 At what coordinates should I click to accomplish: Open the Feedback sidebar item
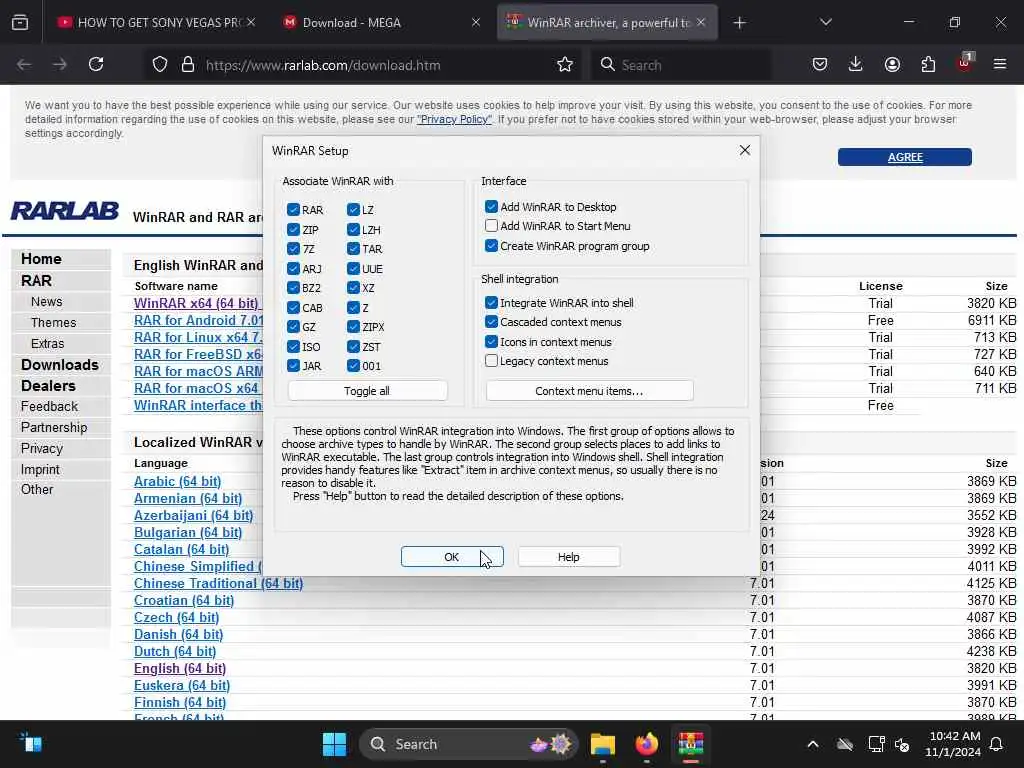49,406
